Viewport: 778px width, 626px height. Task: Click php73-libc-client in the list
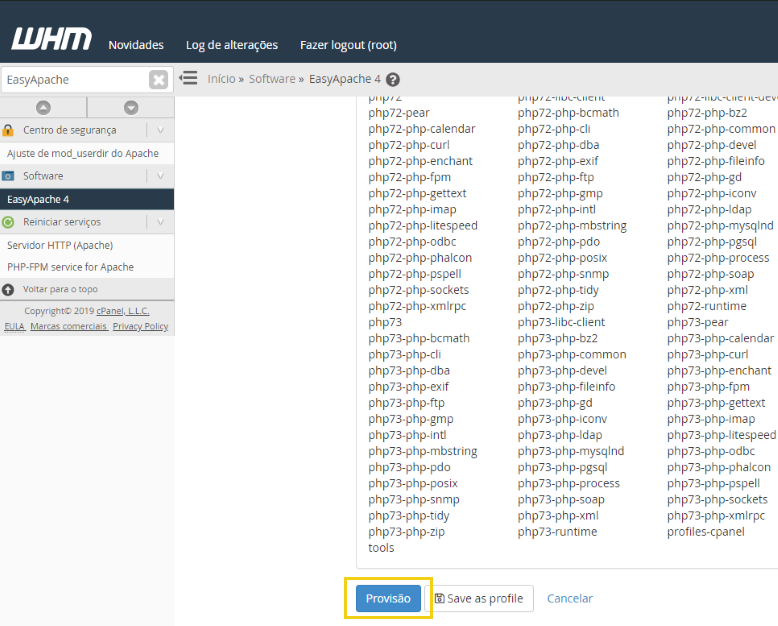tap(561, 322)
